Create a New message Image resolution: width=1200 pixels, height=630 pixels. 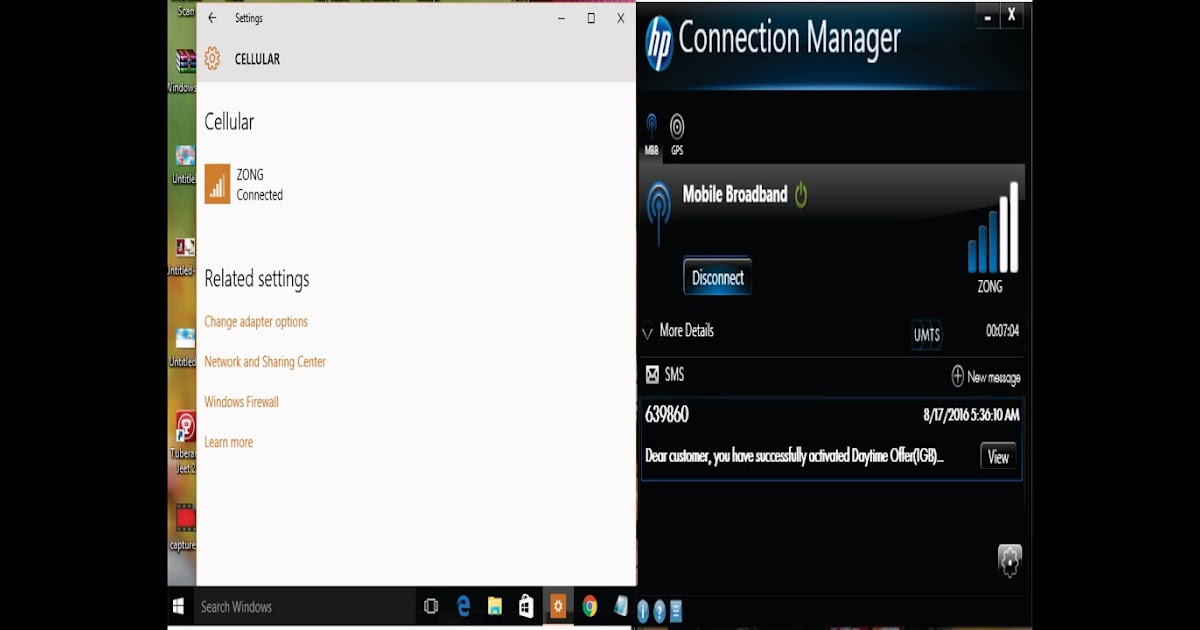(986, 377)
